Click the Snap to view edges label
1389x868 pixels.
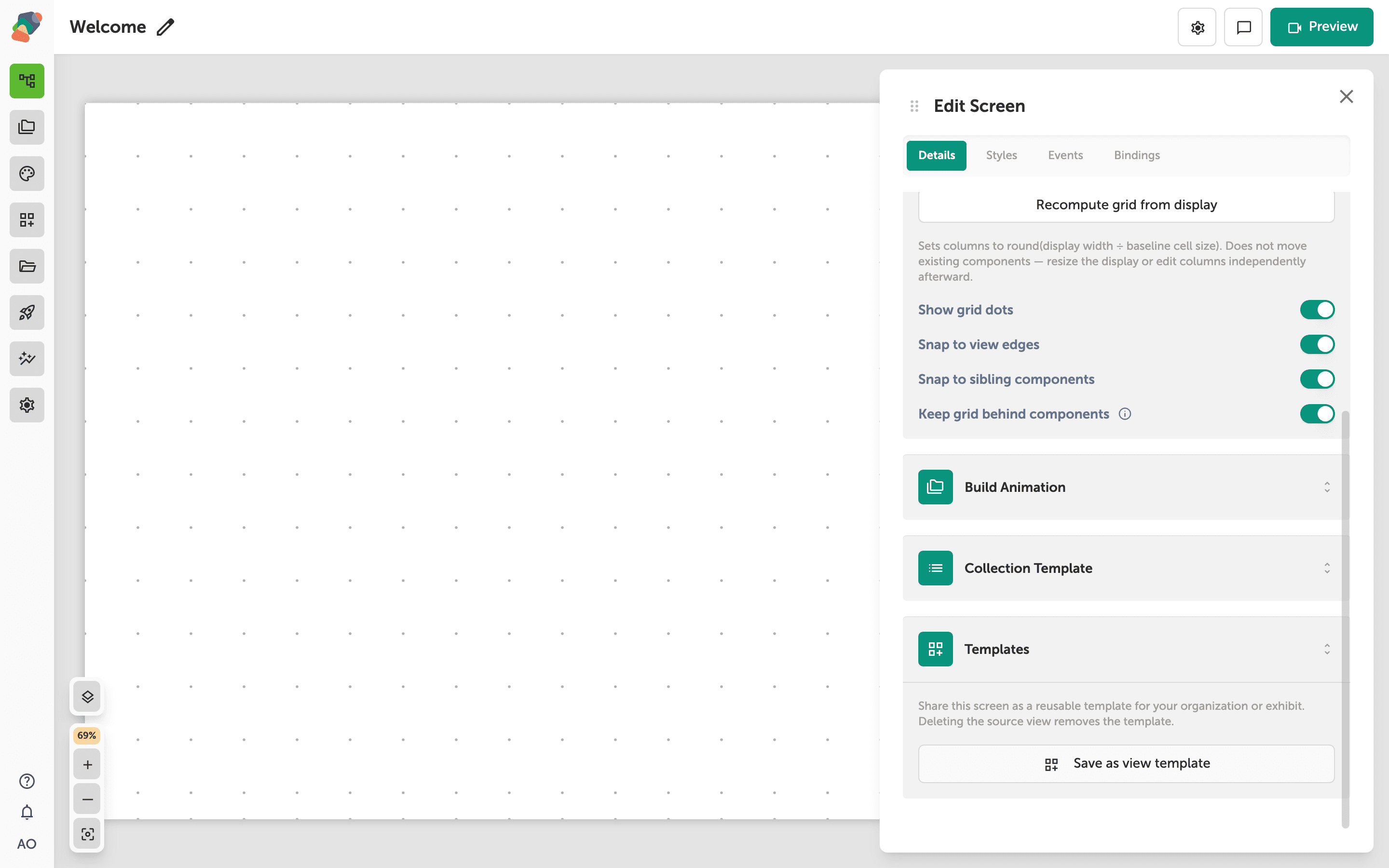tap(979, 344)
